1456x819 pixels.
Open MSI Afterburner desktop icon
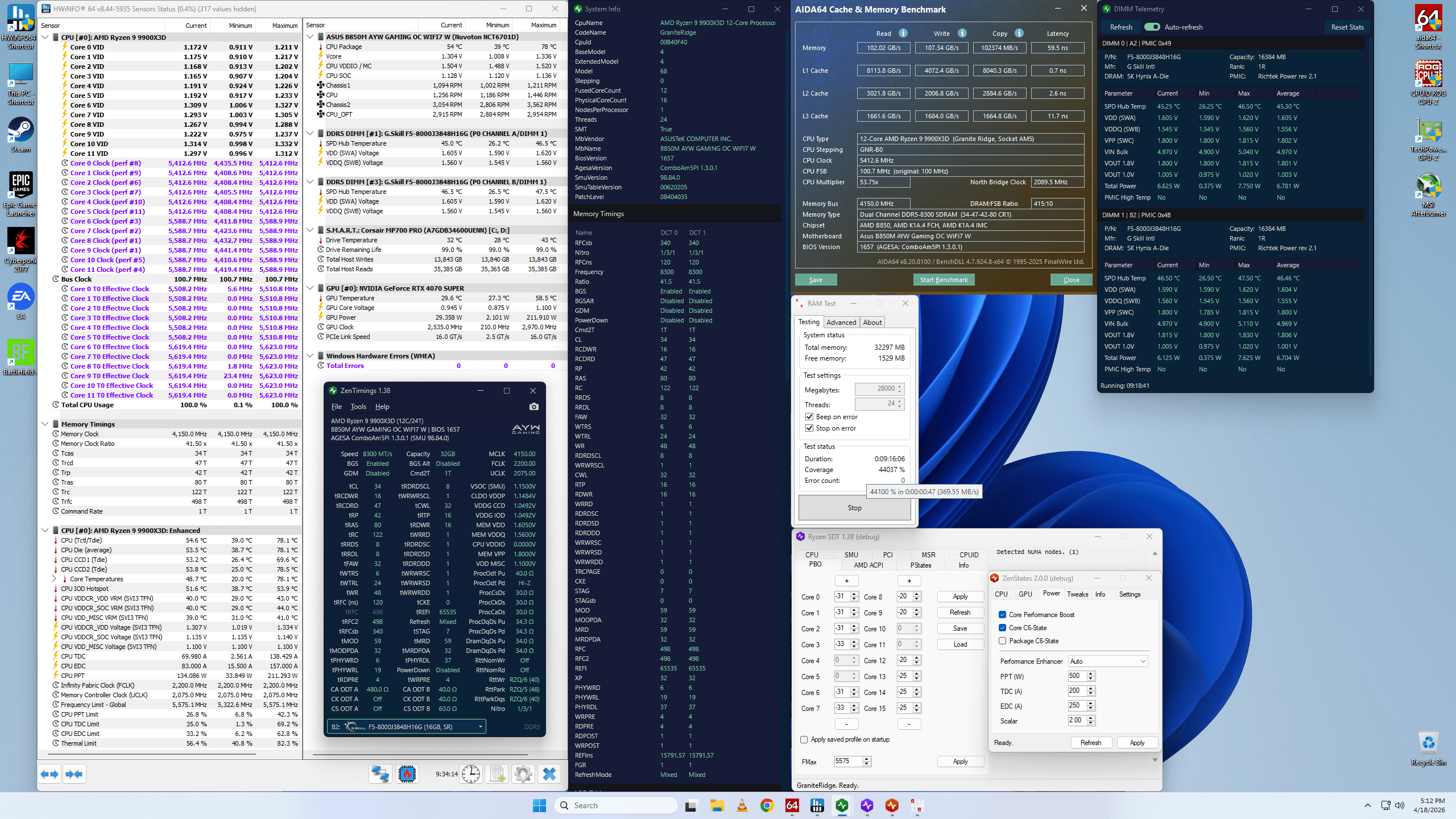coord(1428,195)
